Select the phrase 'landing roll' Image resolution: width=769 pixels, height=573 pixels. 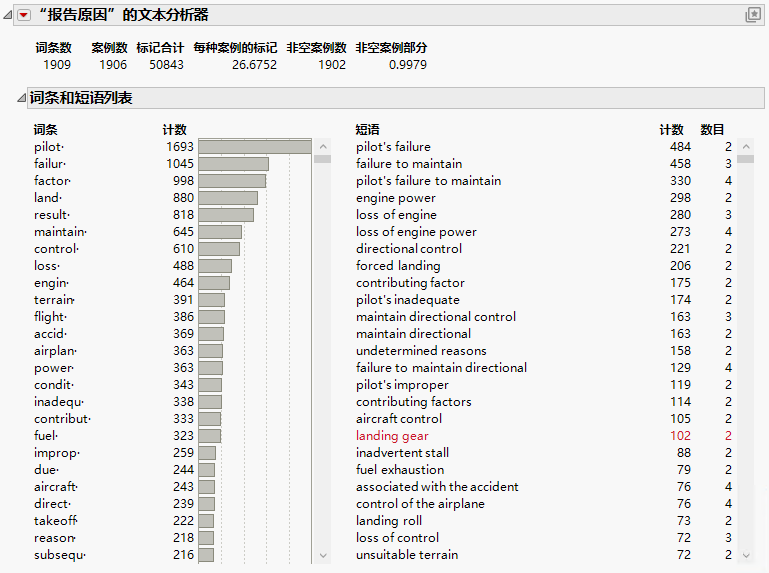pos(389,521)
